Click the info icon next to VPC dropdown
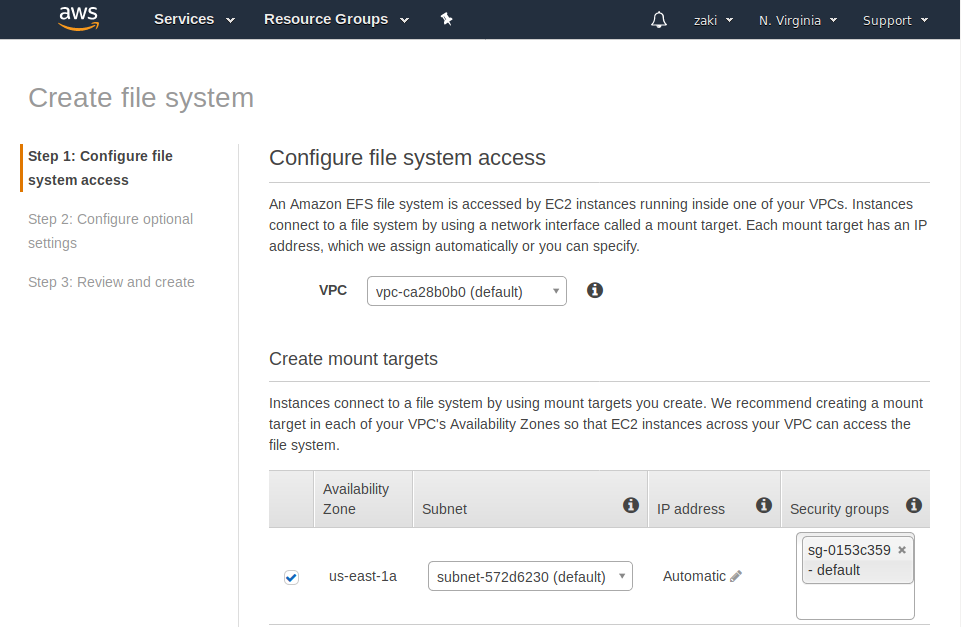Image resolution: width=961 pixels, height=627 pixels. tap(595, 290)
